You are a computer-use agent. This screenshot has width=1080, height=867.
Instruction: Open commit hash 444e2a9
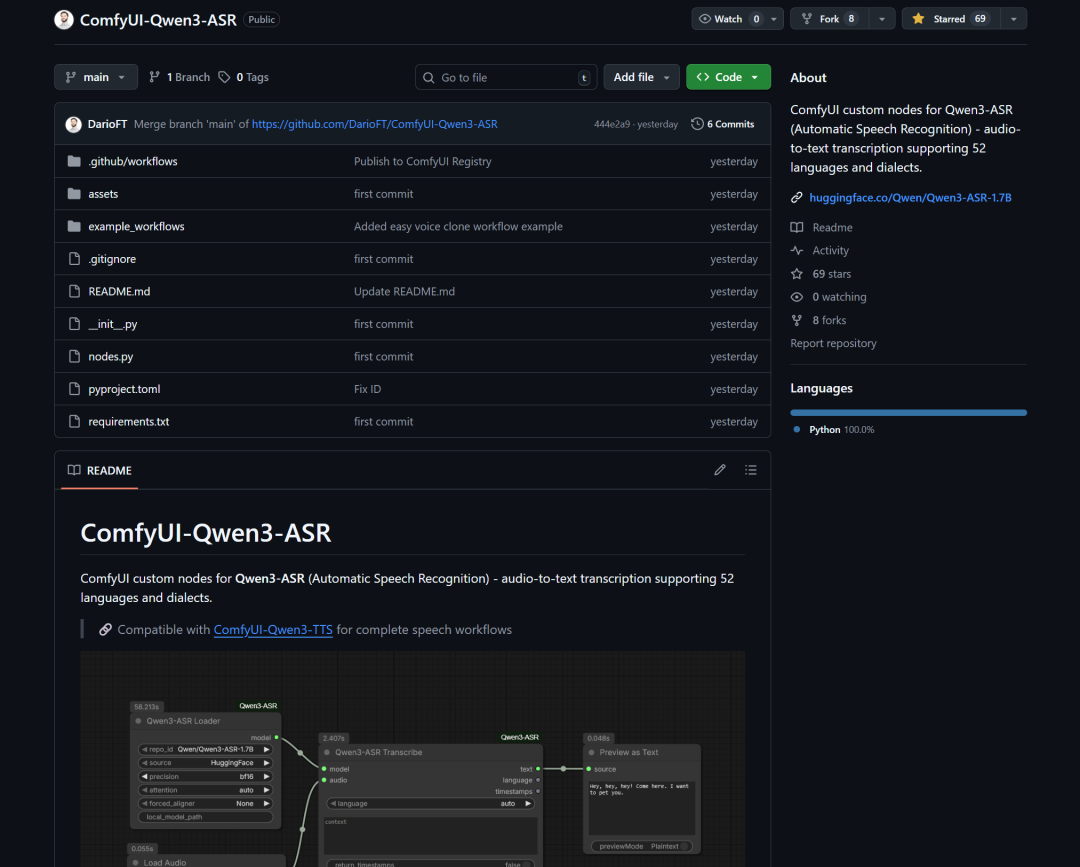[612, 125]
